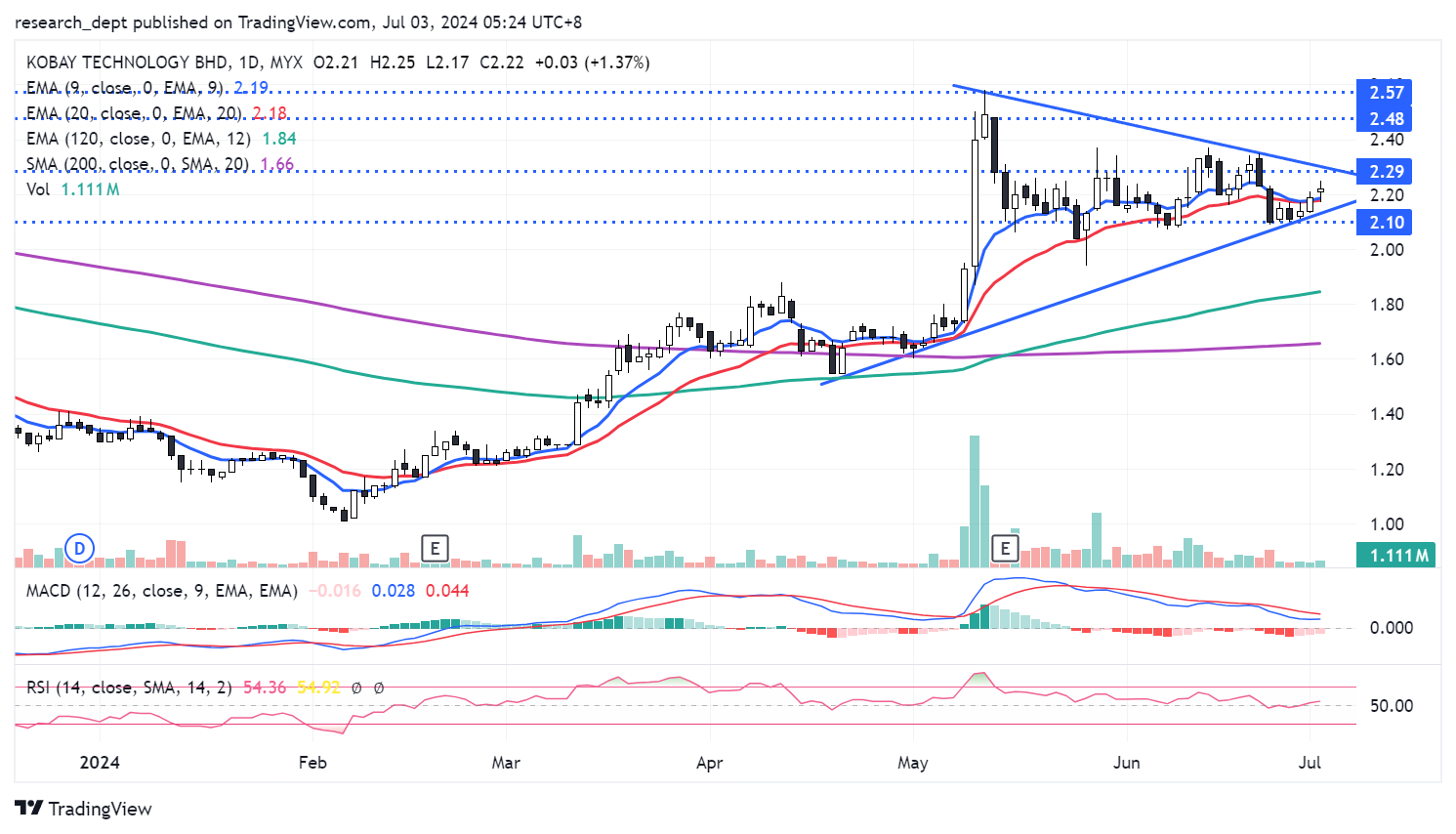
Task: Open the MACD indicator legend
Action: [161, 591]
